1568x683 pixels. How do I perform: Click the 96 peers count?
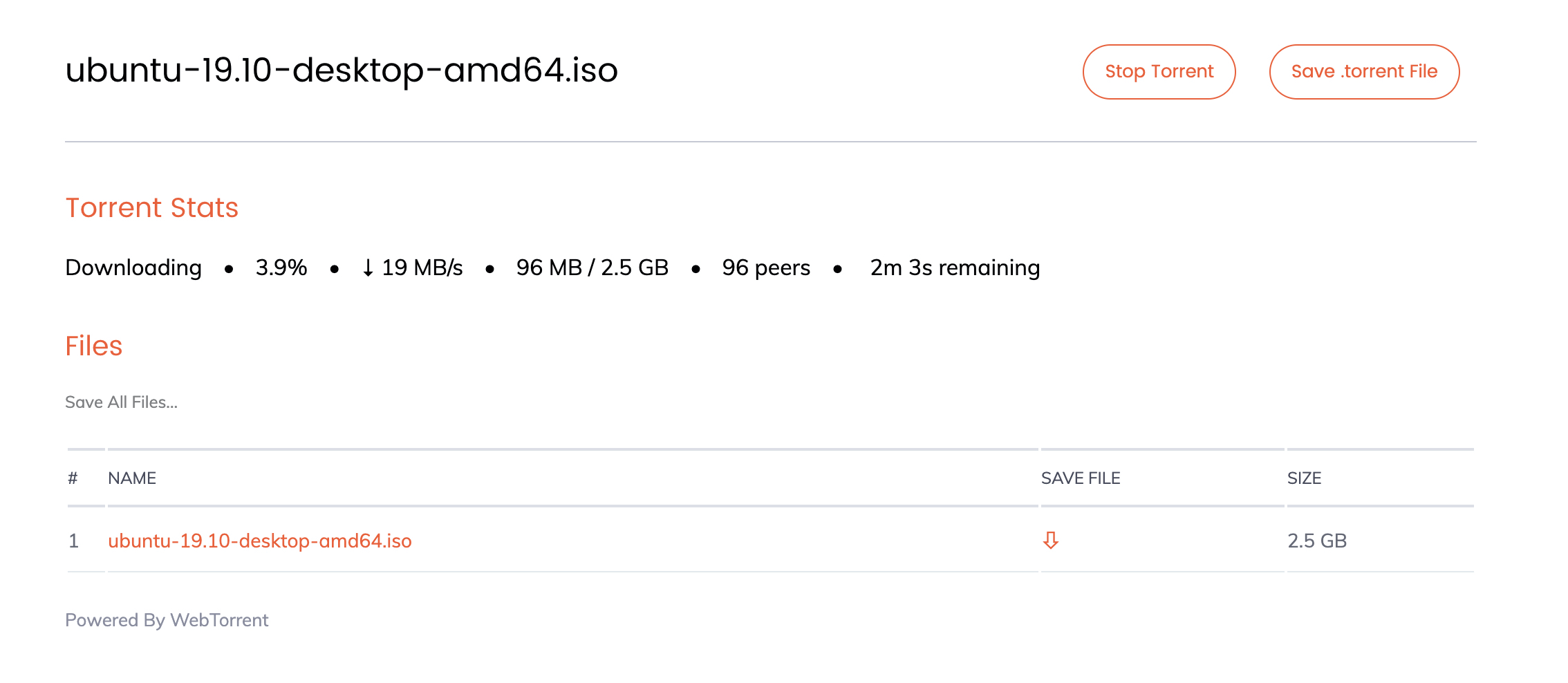tap(765, 268)
